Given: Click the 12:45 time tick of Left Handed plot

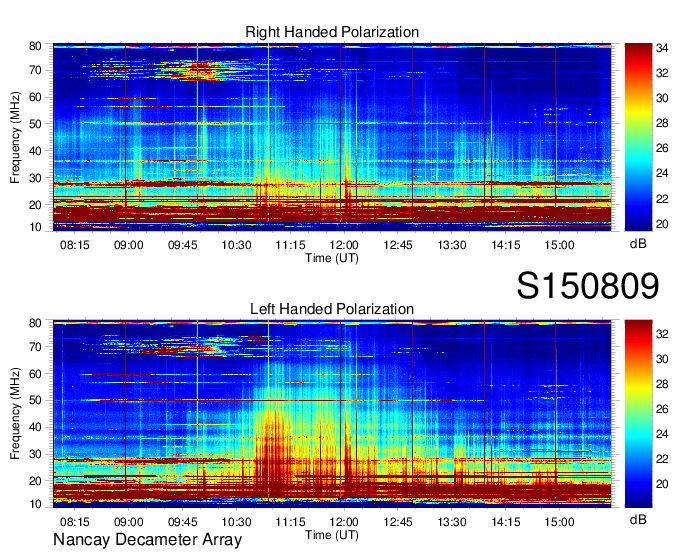Looking at the screenshot, I should pyautogui.click(x=398, y=522).
